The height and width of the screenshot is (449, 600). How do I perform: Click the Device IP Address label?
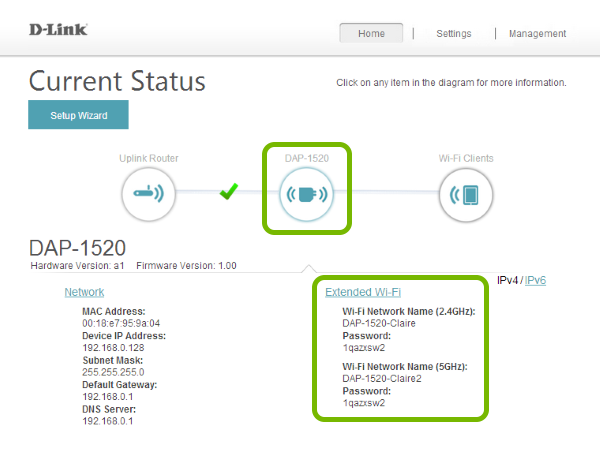(x=124, y=336)
